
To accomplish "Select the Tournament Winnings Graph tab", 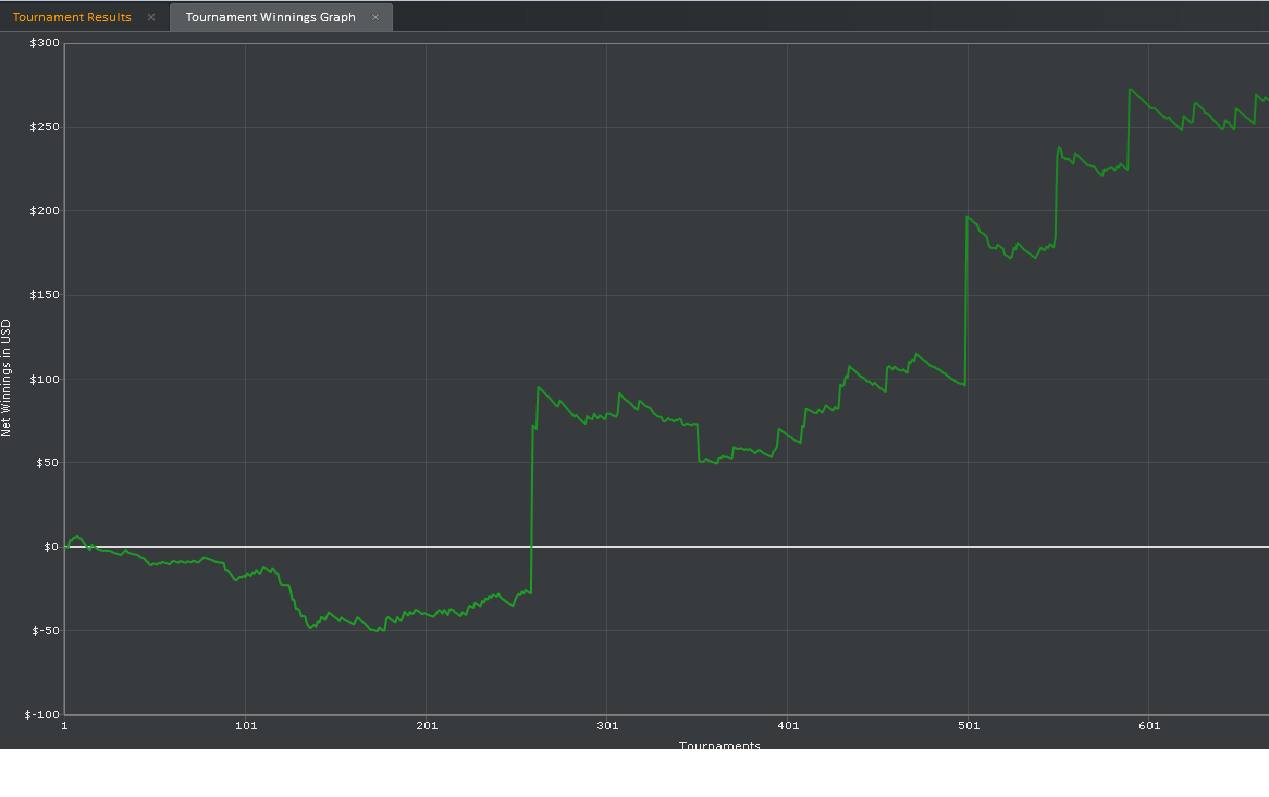I will click(270, 17).
